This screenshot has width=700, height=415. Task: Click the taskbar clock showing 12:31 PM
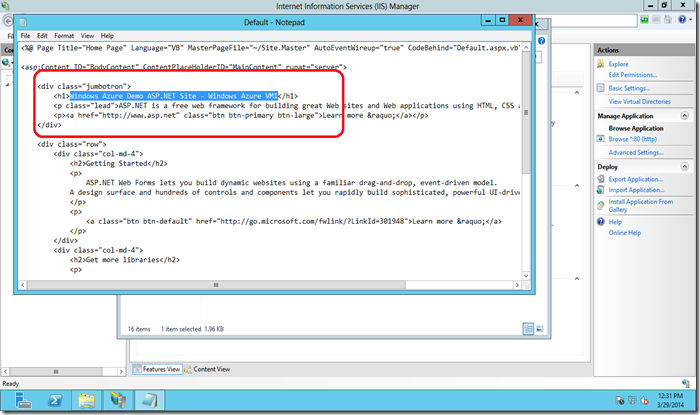670,400
